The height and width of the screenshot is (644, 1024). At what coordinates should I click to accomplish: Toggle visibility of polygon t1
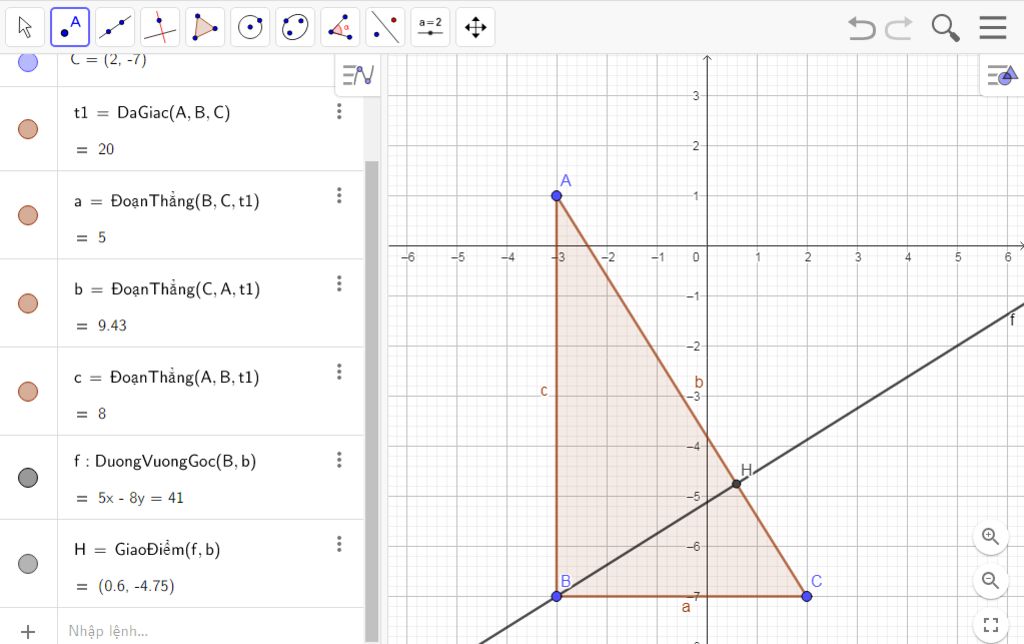[28, 129]
